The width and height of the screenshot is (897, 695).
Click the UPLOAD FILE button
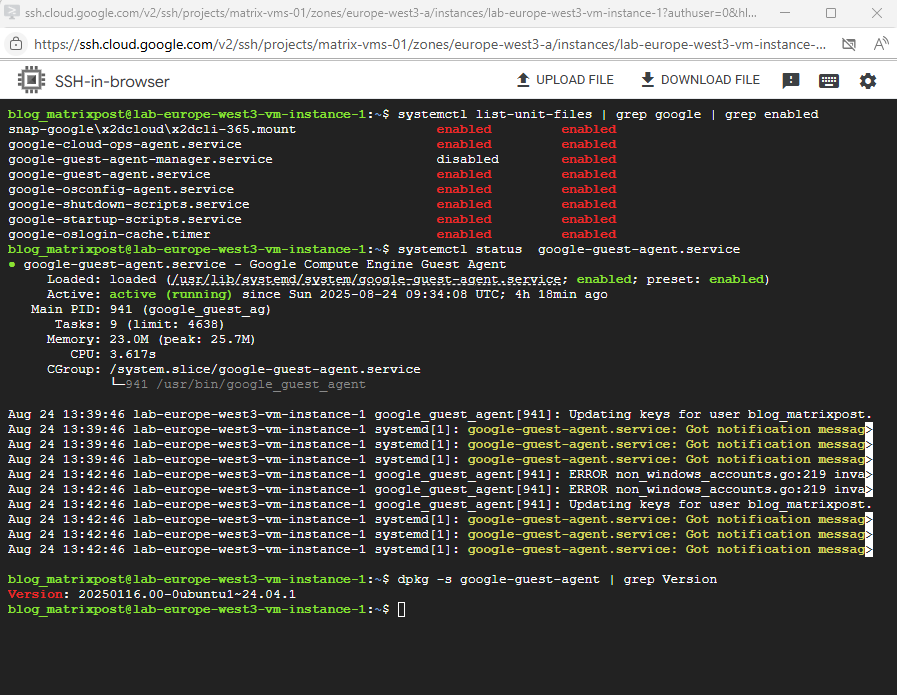click(x=565, y=80)
